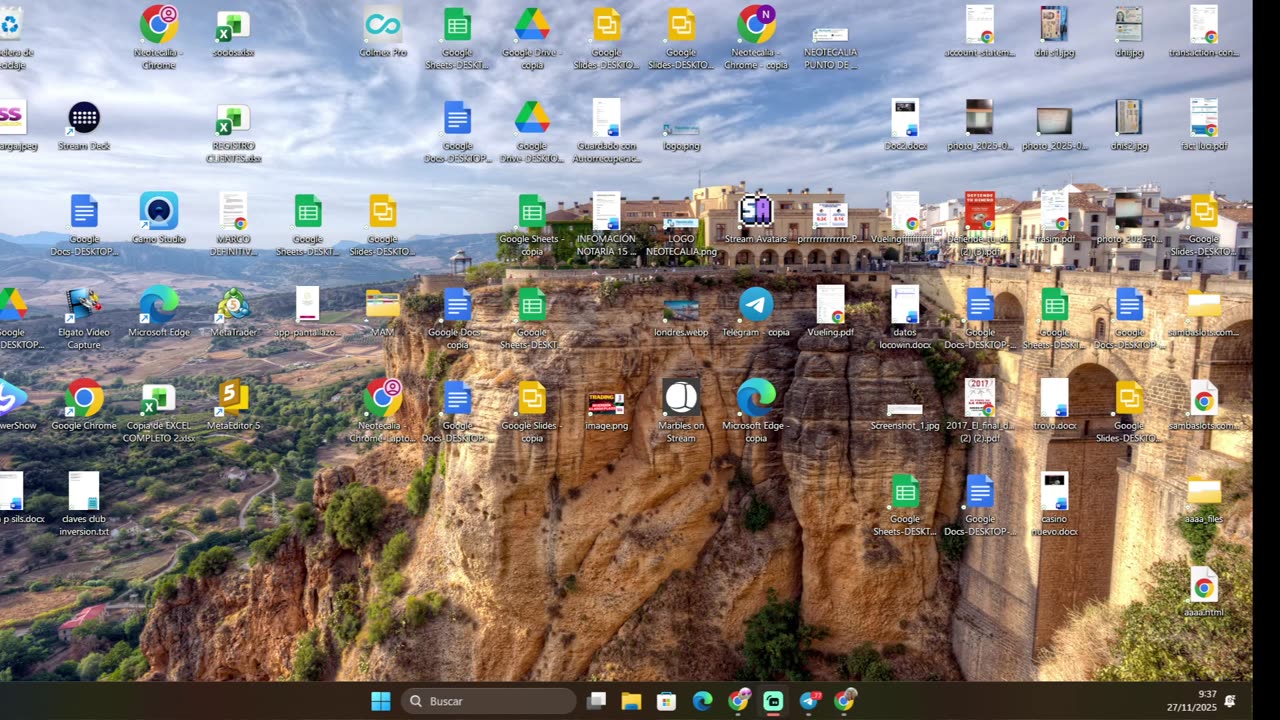The image size is (1280, 720).
Task: Open Microsoft Edge from the taskbar
Action: (703, 701)
